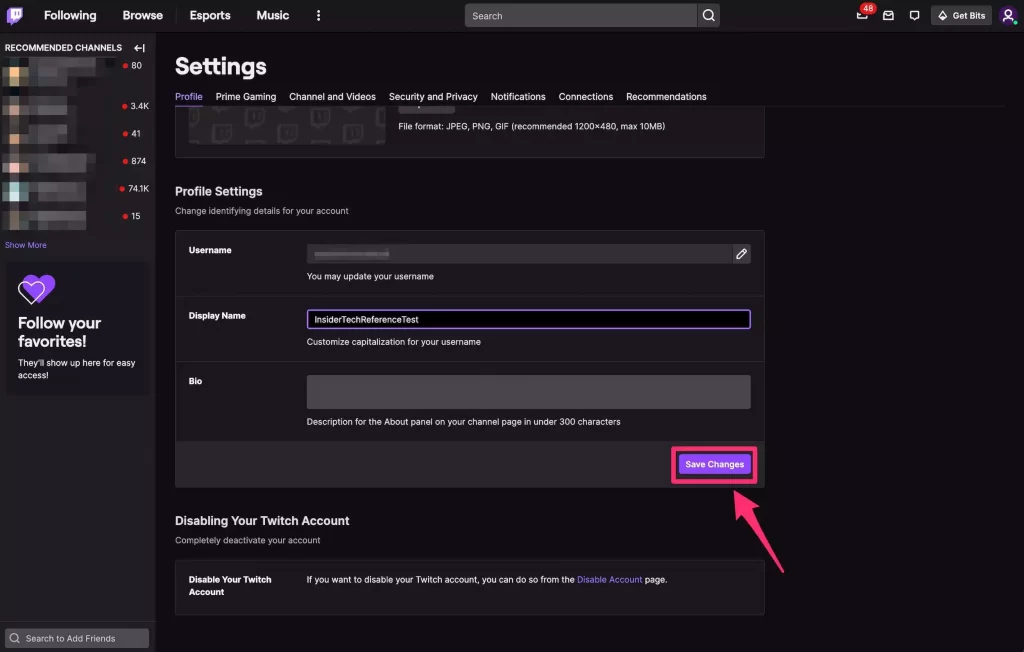Focus the Display Name input field
The height and width of the screenshot is (652, 1024).
[x=528, y=319]
